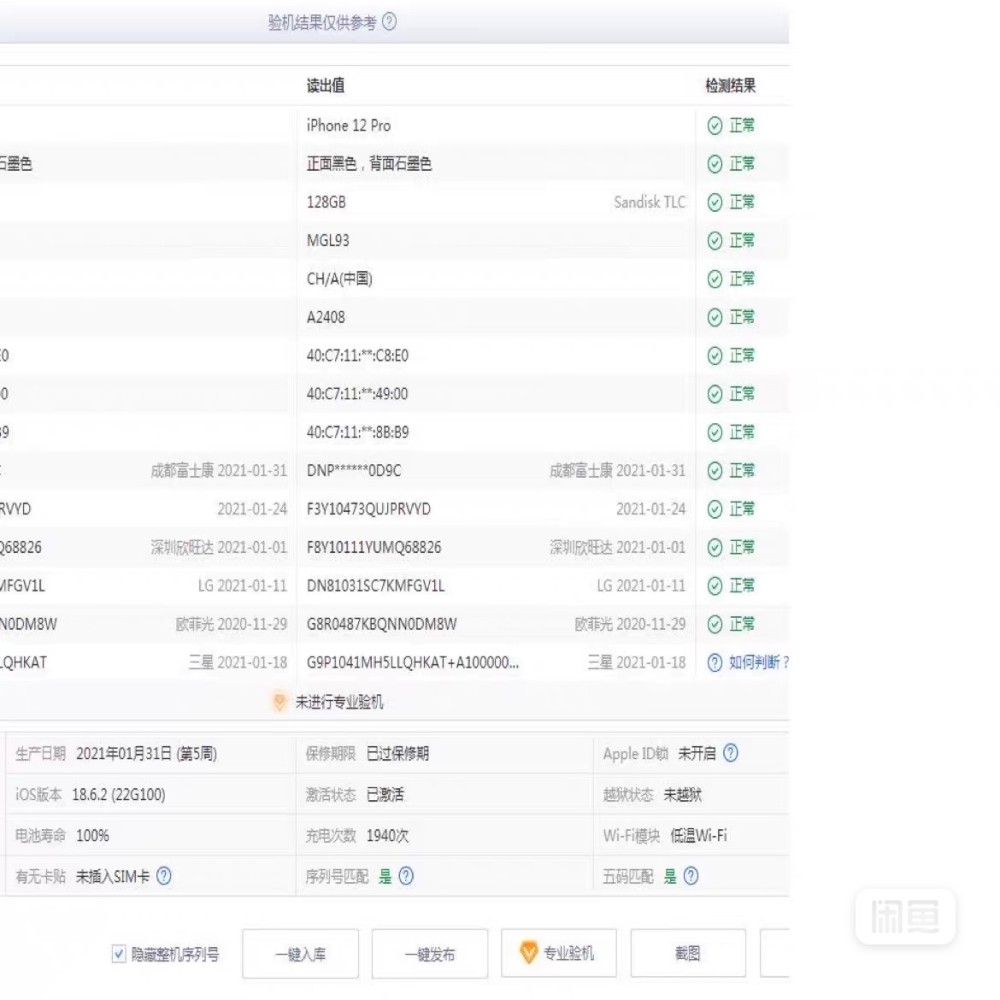Viewport: 1000px width, 1000px height.
Task: Click green check icon in DN81031SC7KMFGV1L row
Action: (715, 585)
